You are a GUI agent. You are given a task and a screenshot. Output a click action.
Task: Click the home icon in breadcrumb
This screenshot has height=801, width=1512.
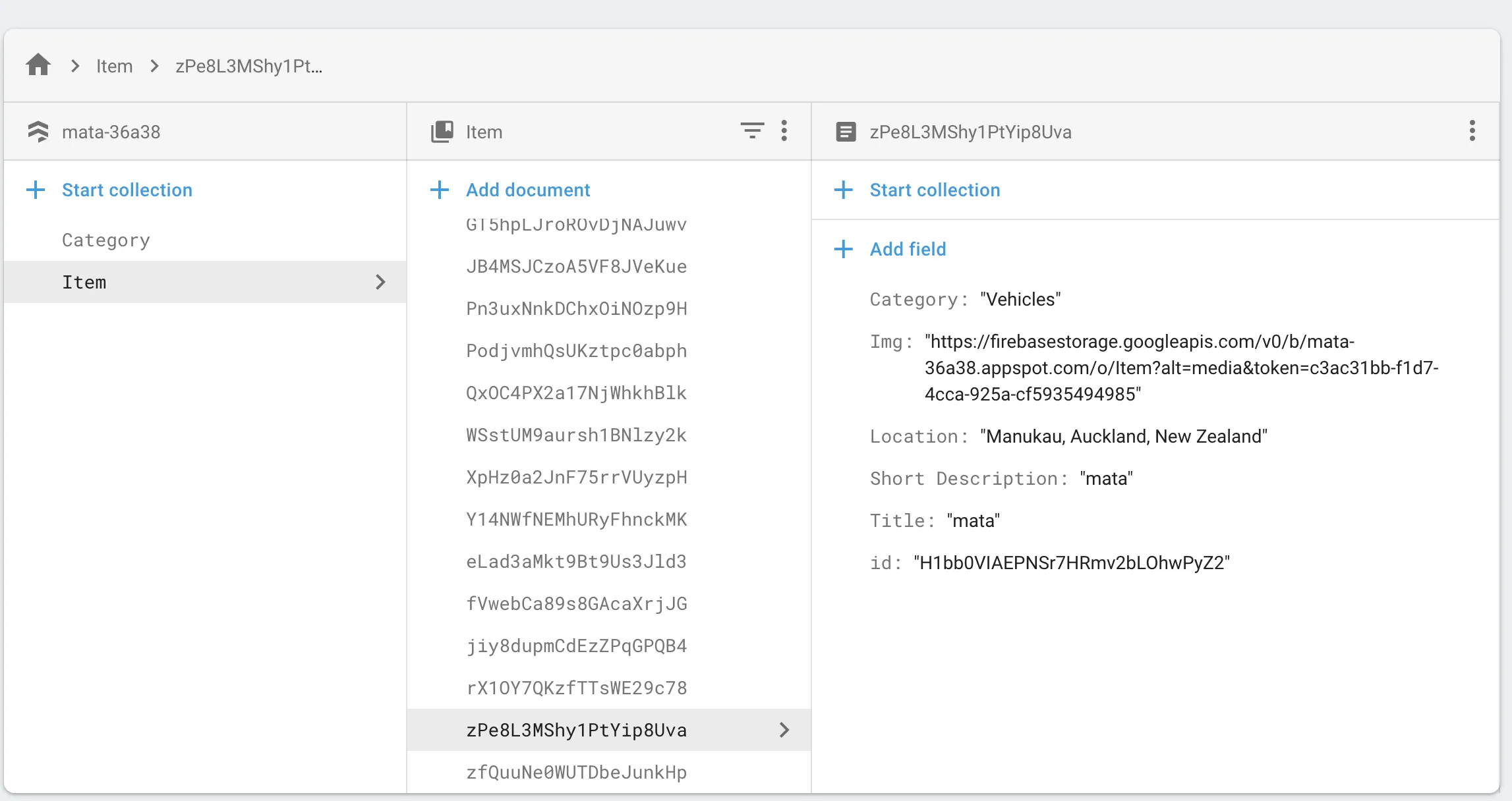(x=38, y=65)
